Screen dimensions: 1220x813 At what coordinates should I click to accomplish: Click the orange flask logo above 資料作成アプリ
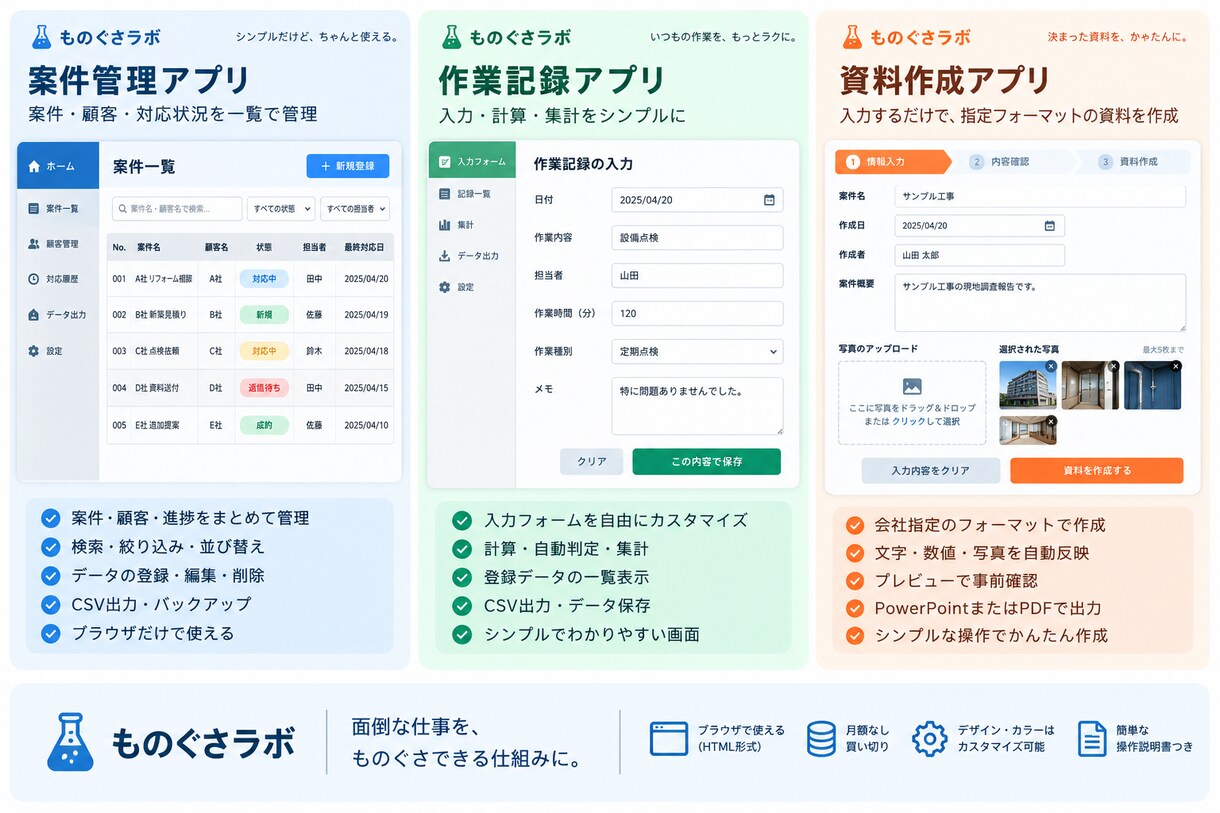click(852, 37)
